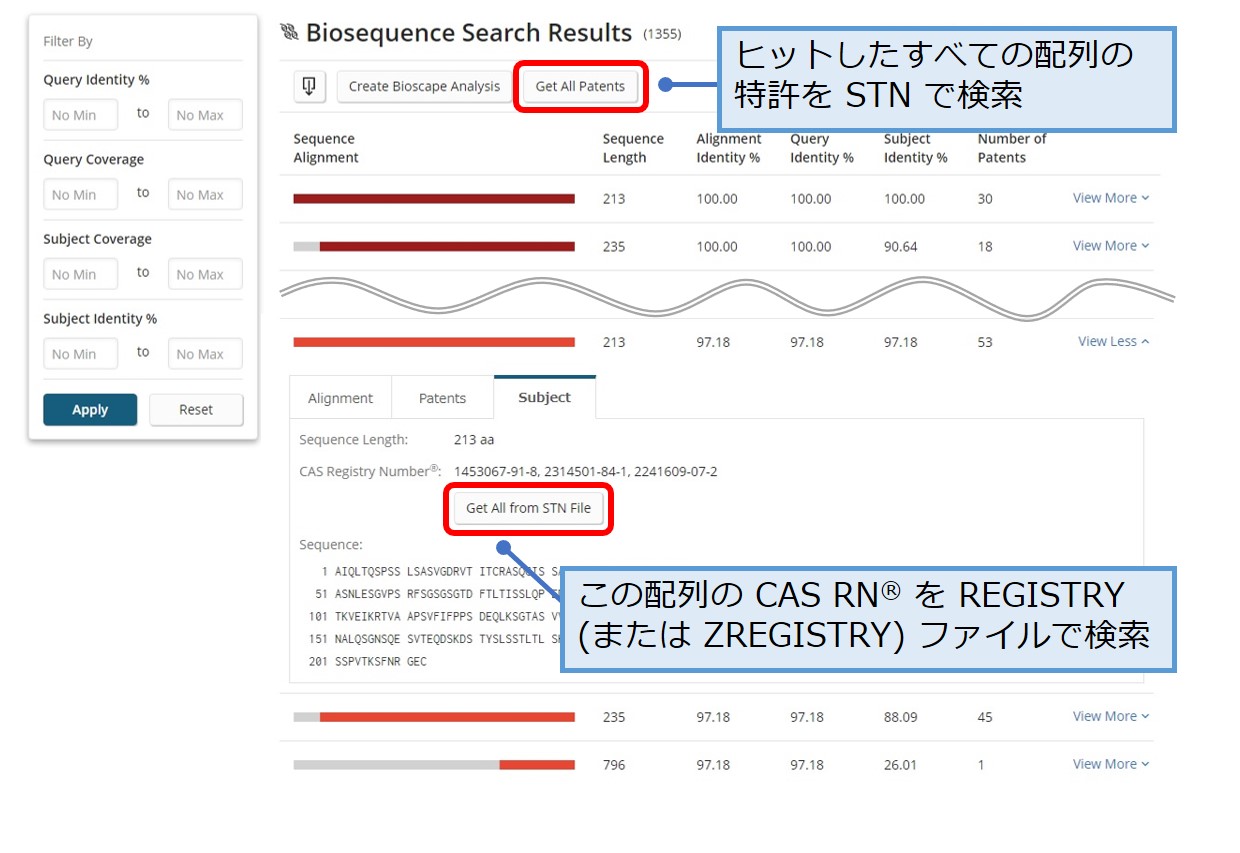Reset the filters
The image size is (1240, 853).
click(196, 410)
